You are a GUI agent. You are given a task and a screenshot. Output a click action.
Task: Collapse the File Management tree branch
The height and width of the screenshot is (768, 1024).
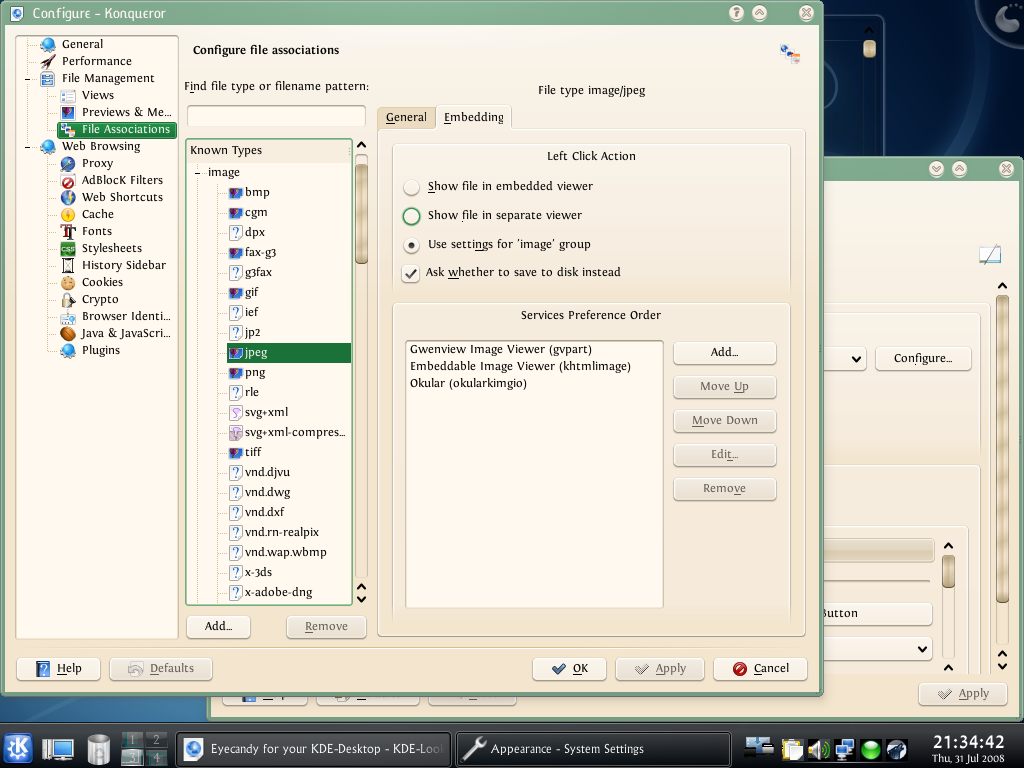click(27, 79)
